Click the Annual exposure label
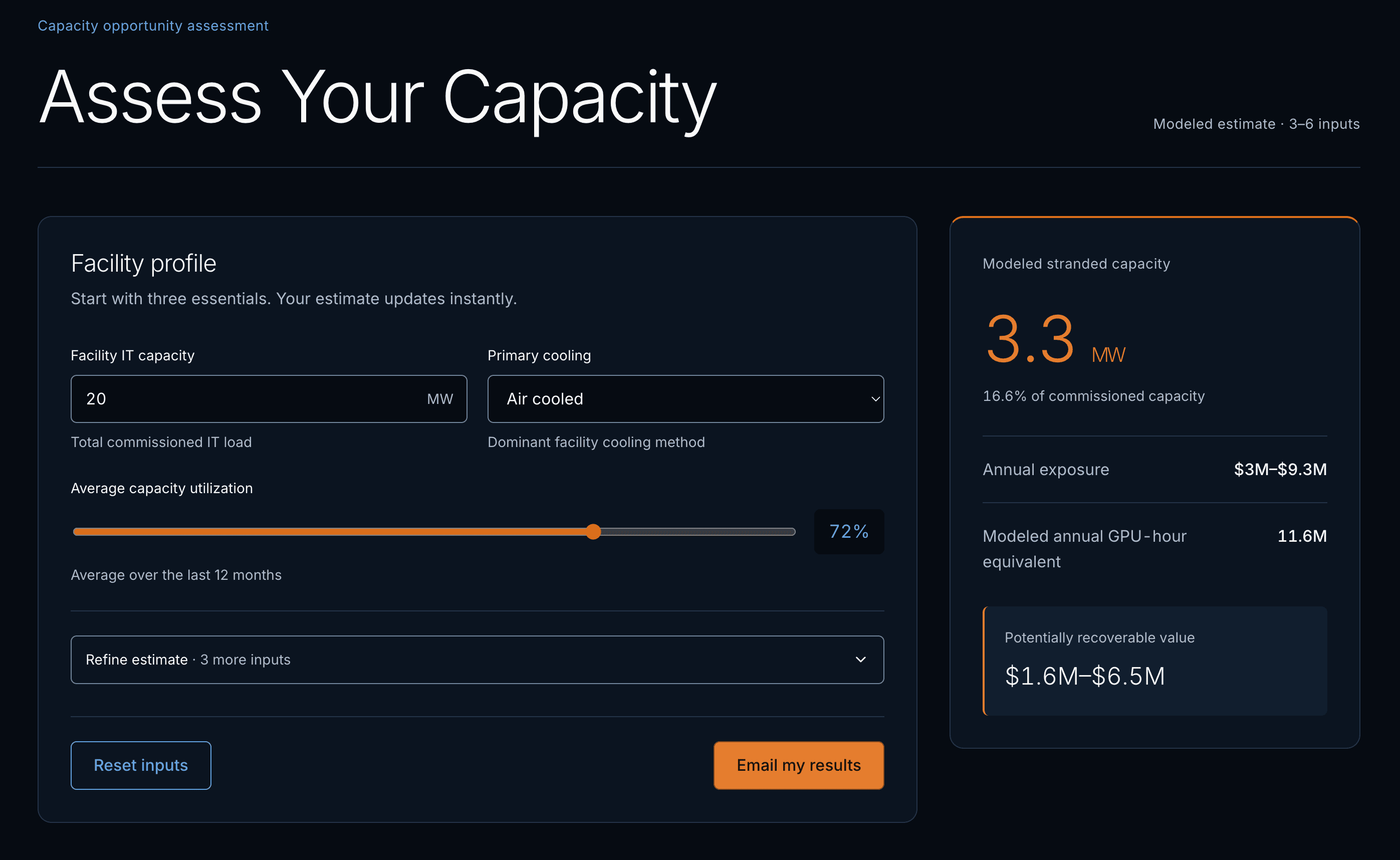1400x860 pixels. 1046,470
